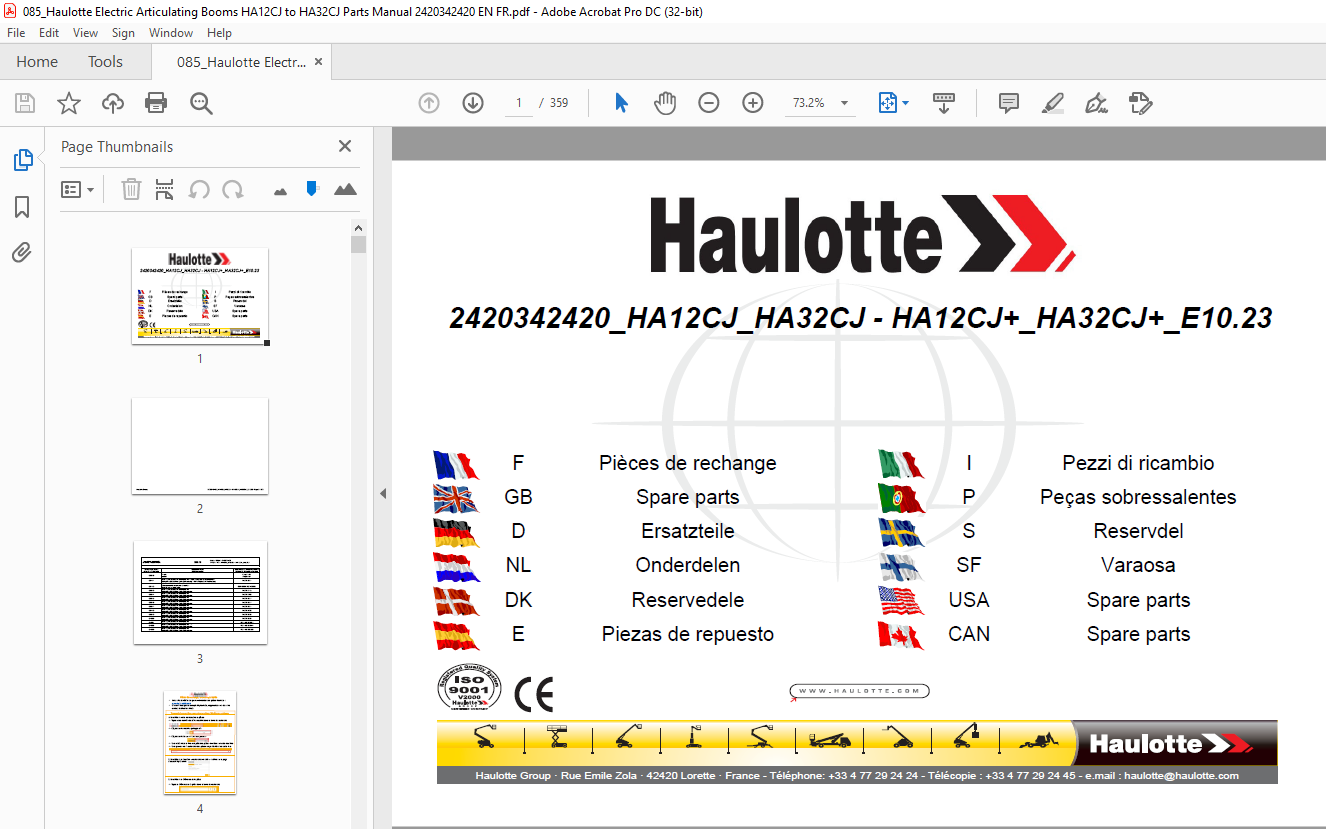
Task: Switch to the Home tab
Action: (x=37, y=62)
